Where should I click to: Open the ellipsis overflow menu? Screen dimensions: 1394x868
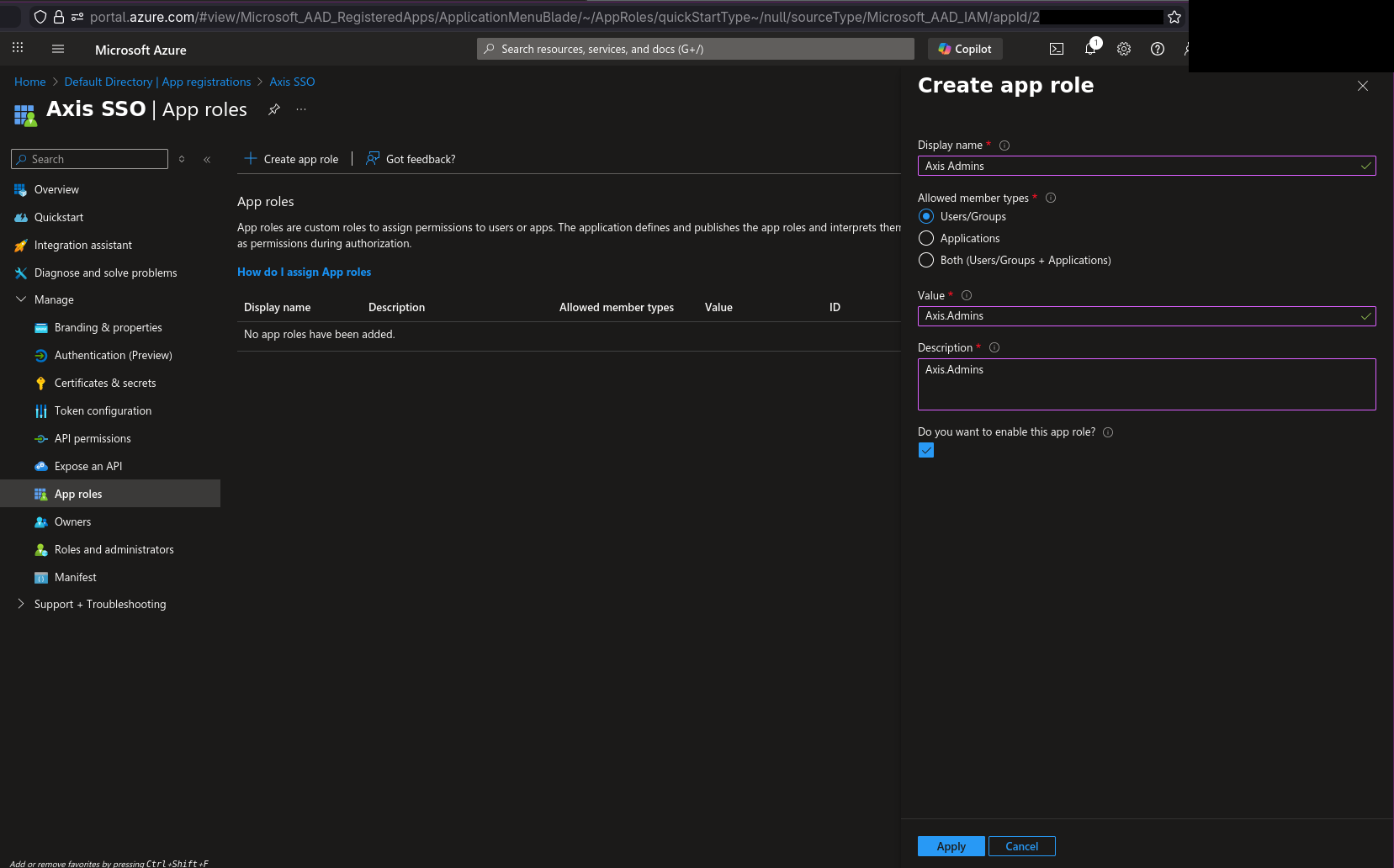point(300,109)
